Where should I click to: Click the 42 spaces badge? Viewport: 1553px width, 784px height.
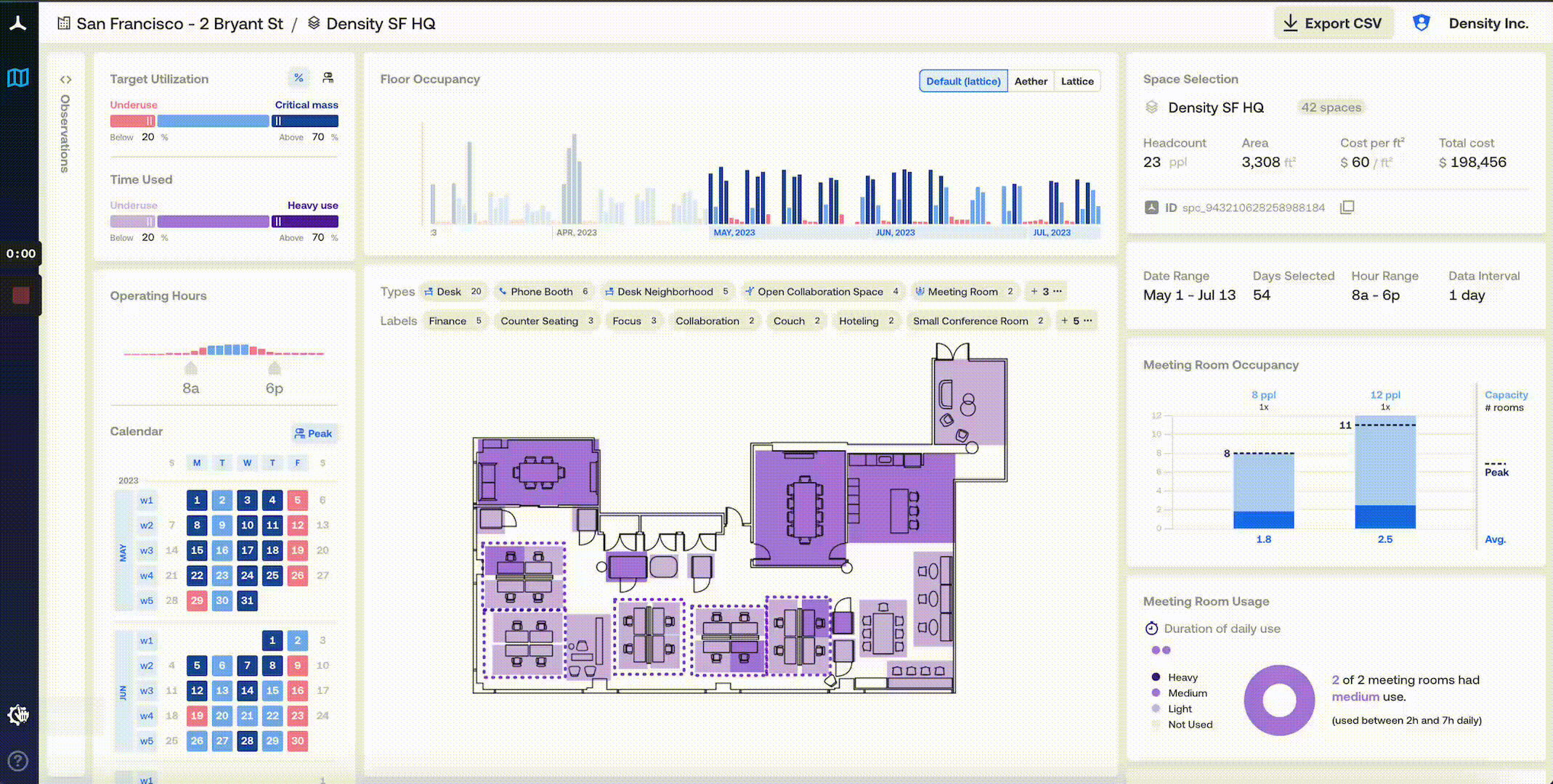pyautogui.click(x=1331, y=107)
